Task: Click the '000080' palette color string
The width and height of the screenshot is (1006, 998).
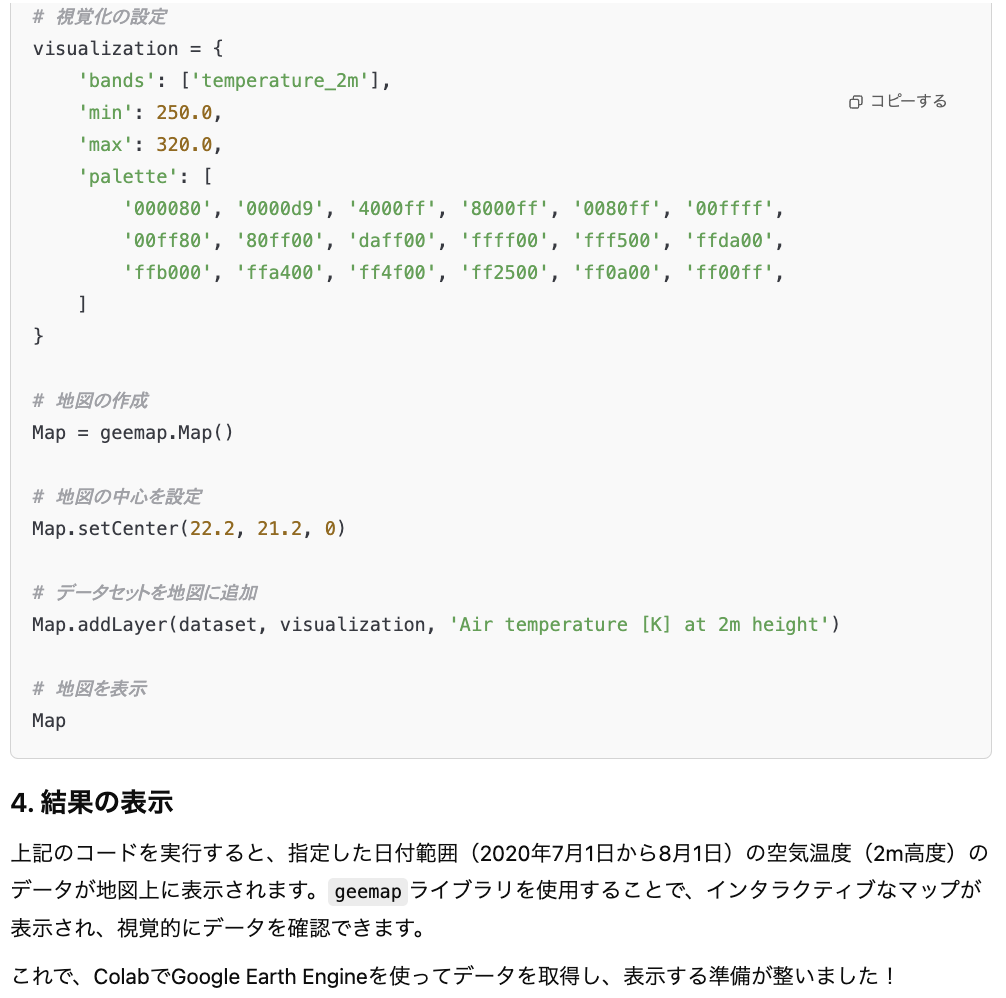Action: coord(167,208)
